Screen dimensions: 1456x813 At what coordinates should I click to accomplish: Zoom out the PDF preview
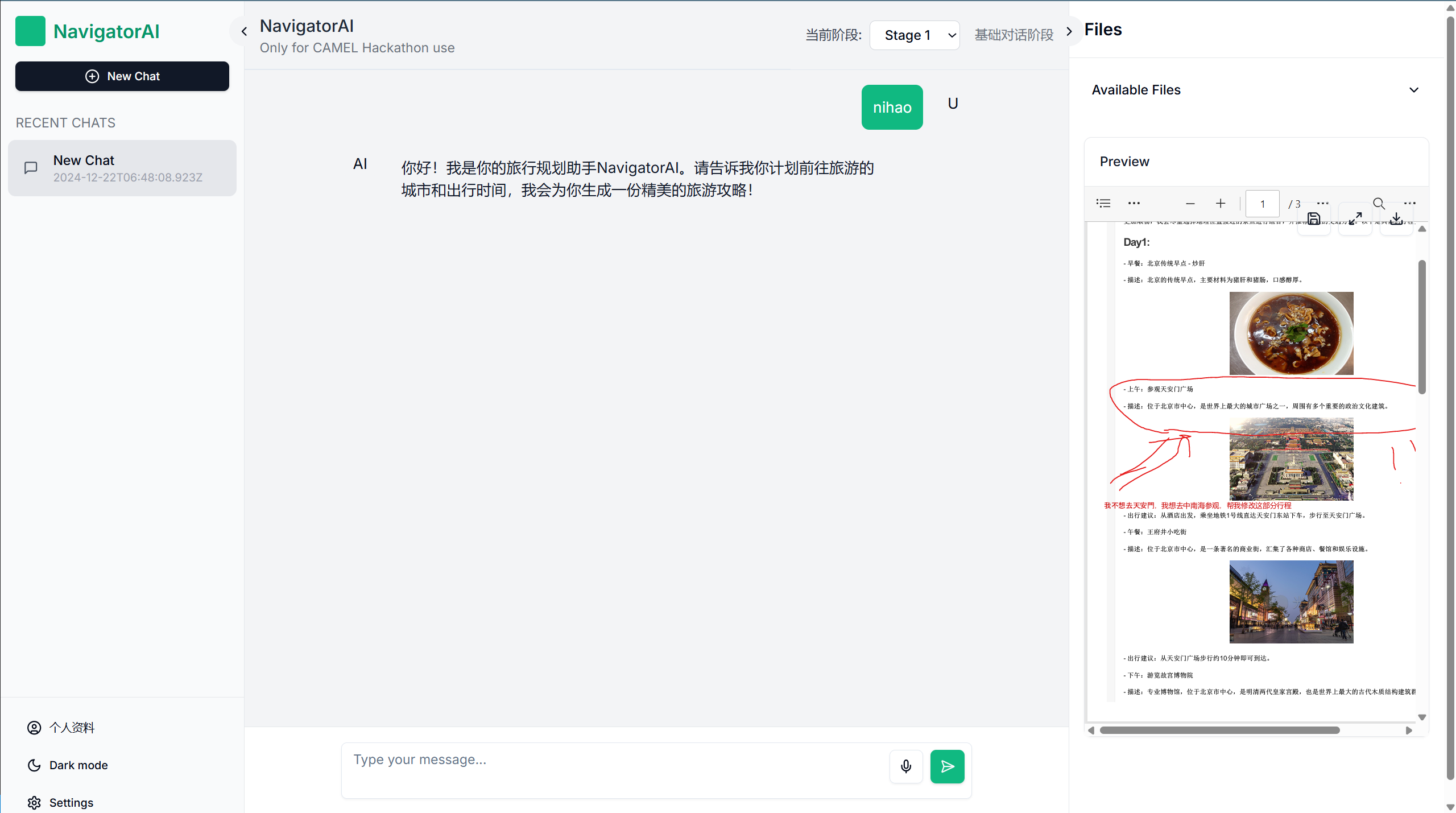(x=1190, y=204)
